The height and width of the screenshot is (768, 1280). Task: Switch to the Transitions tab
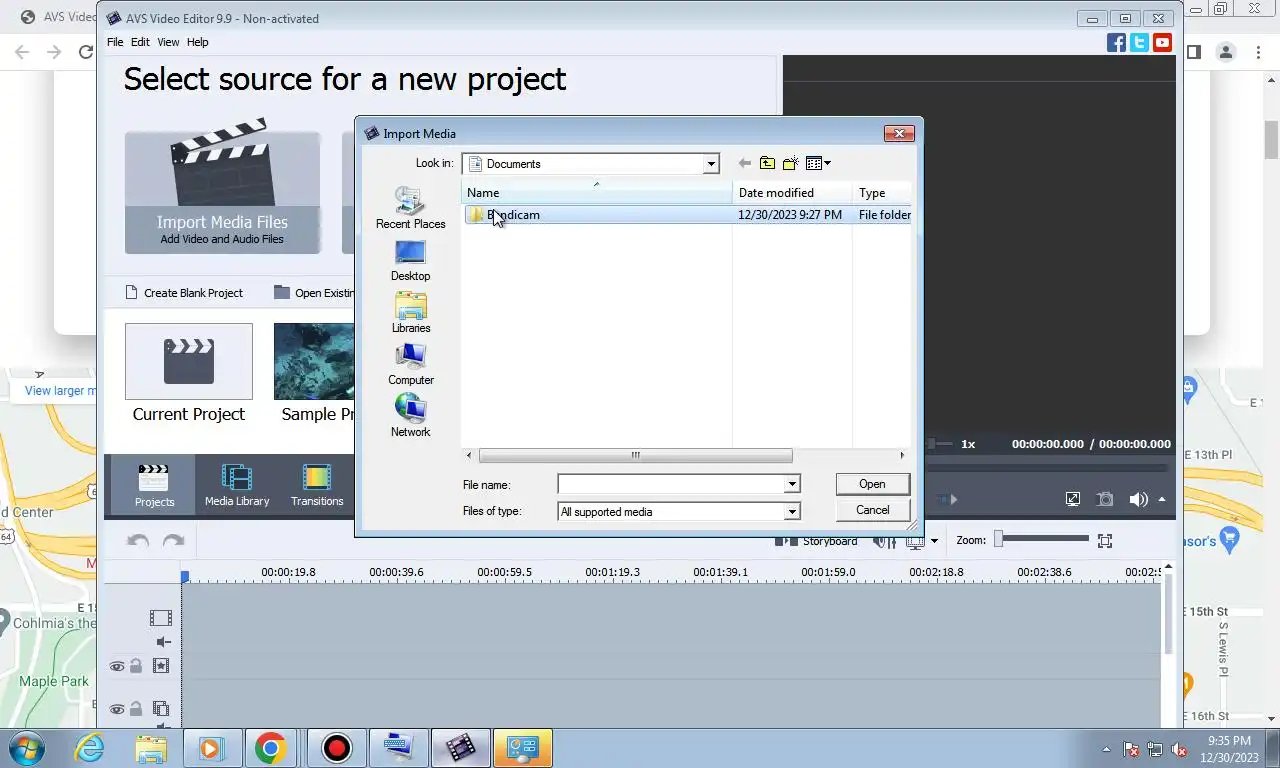coord(317,484)
